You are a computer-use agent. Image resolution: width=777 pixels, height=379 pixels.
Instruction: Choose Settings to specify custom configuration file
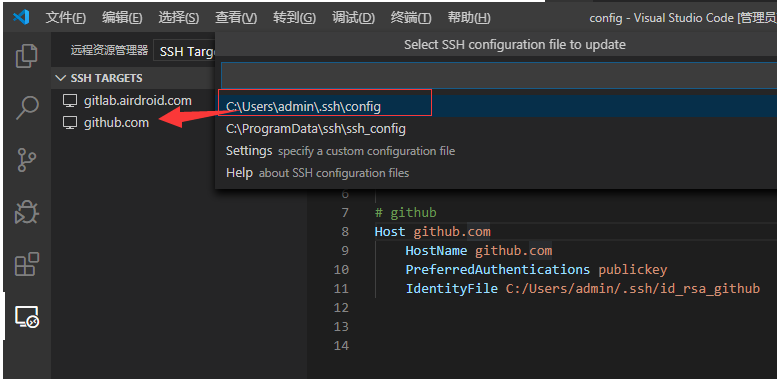click(496, 151)
